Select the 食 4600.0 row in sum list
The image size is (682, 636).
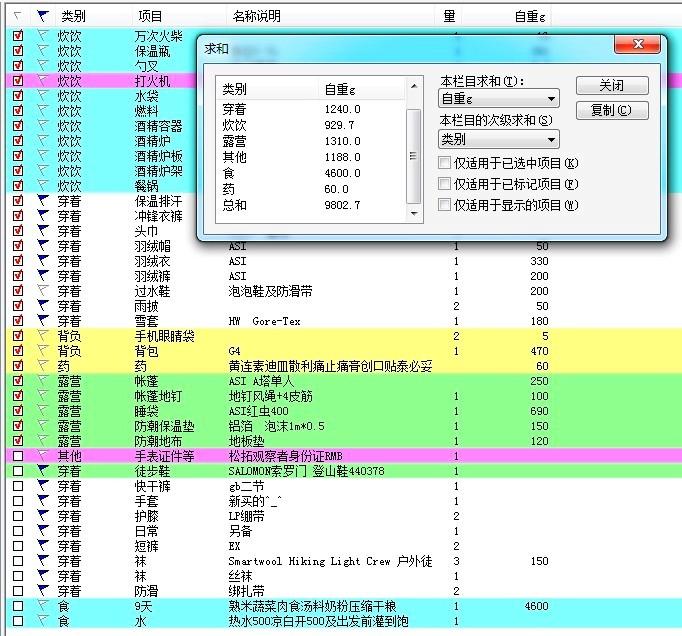311,173
